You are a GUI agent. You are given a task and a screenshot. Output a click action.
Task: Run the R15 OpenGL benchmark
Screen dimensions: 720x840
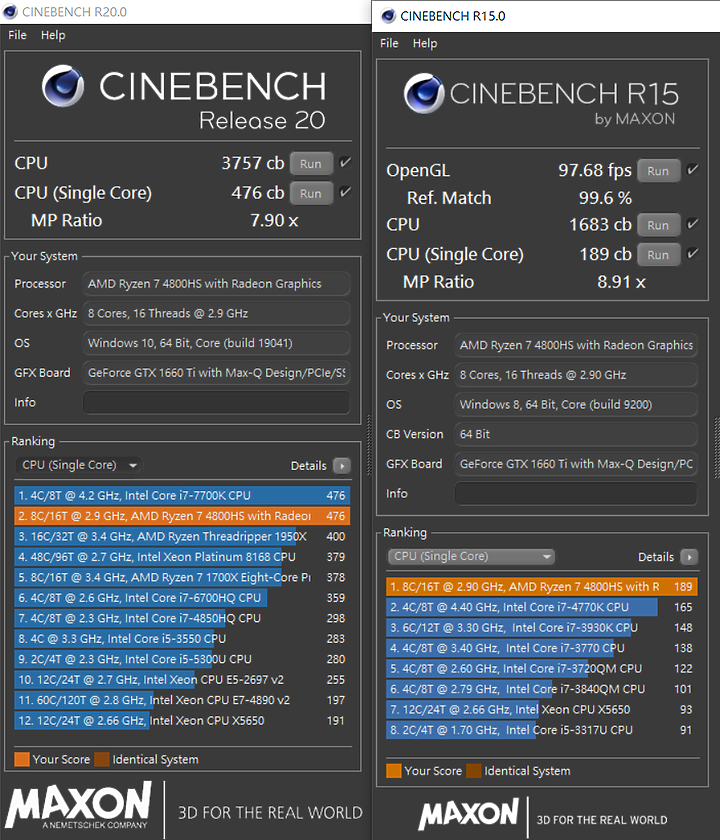click(x=658, y=171)
